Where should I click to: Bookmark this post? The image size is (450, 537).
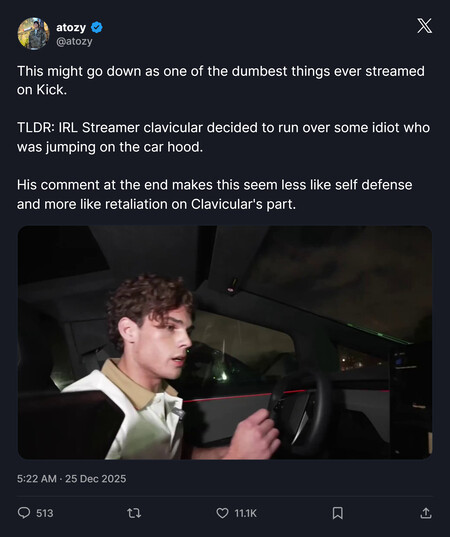pos(338,513)
